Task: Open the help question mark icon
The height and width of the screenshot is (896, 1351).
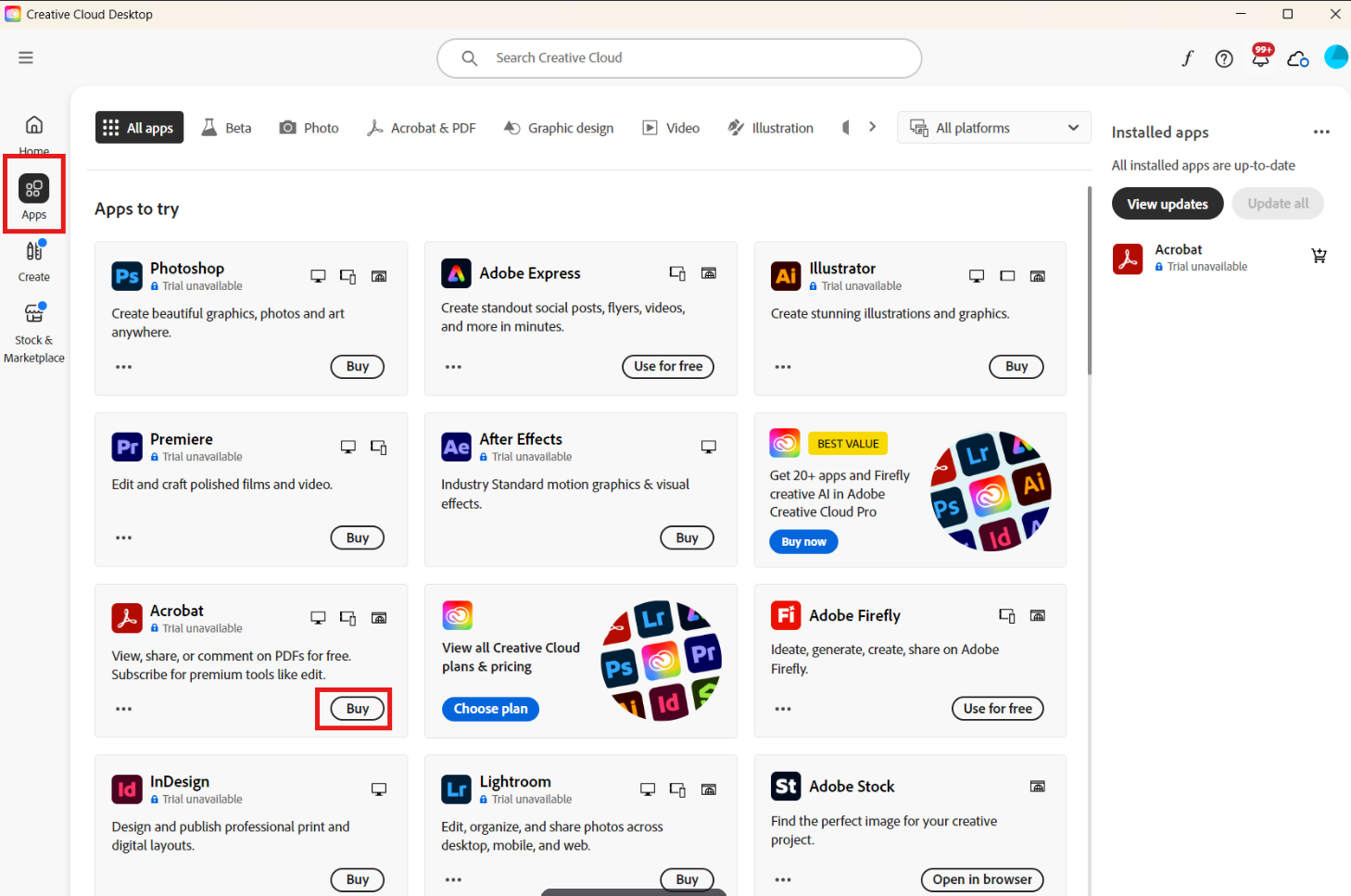Action: [x=1224, y=58]
